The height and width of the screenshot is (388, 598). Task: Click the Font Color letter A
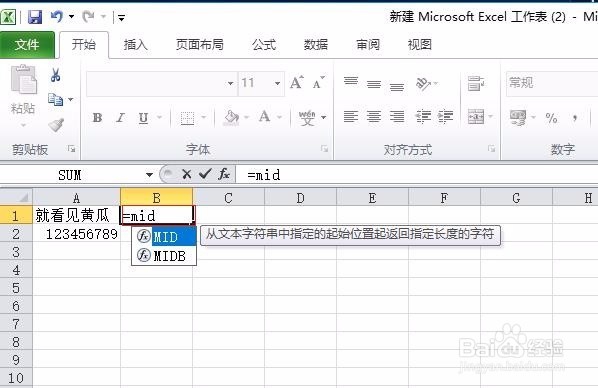coord(264,117)
